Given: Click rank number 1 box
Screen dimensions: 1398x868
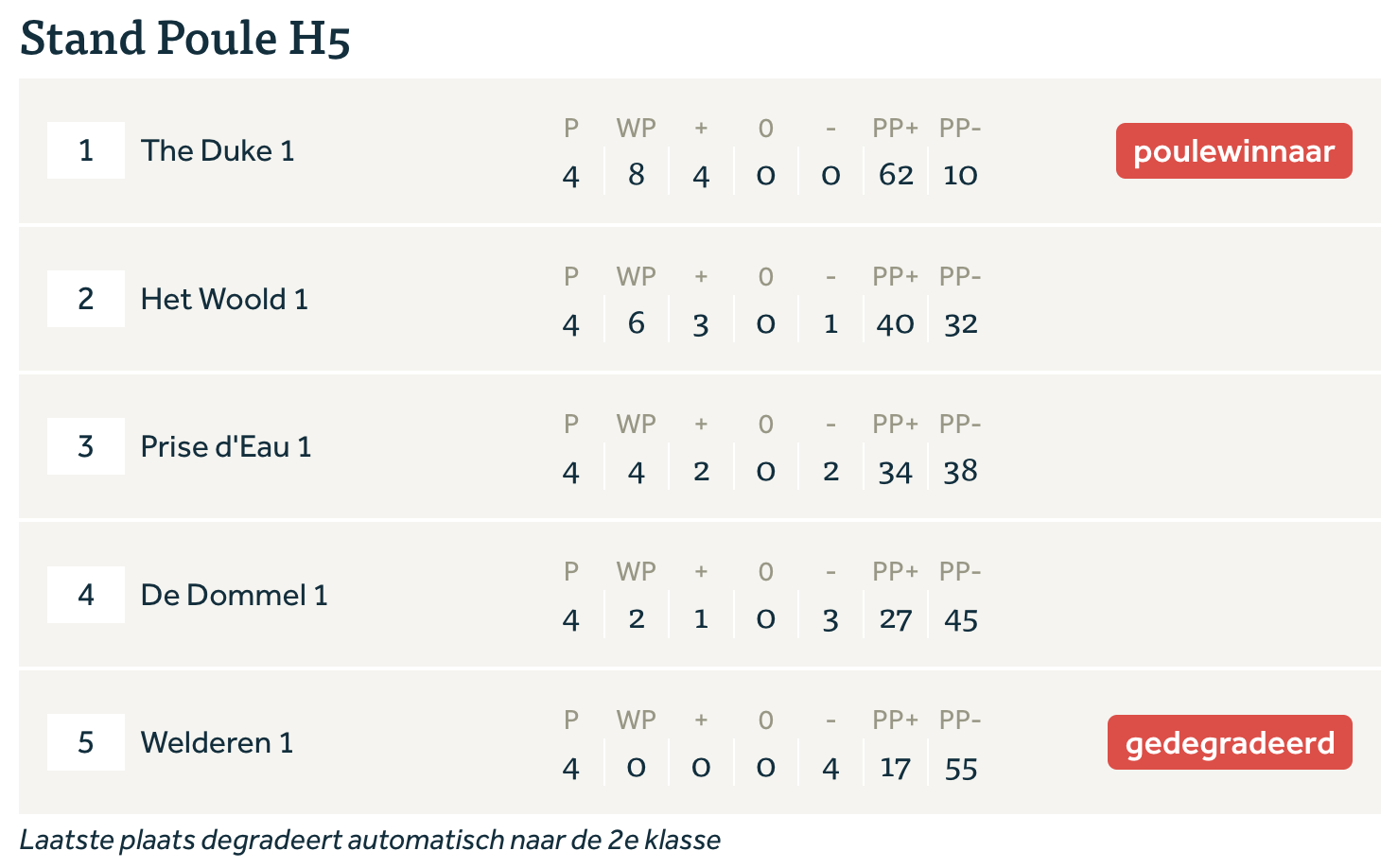Looking at the screenshot, I should 86,150.
